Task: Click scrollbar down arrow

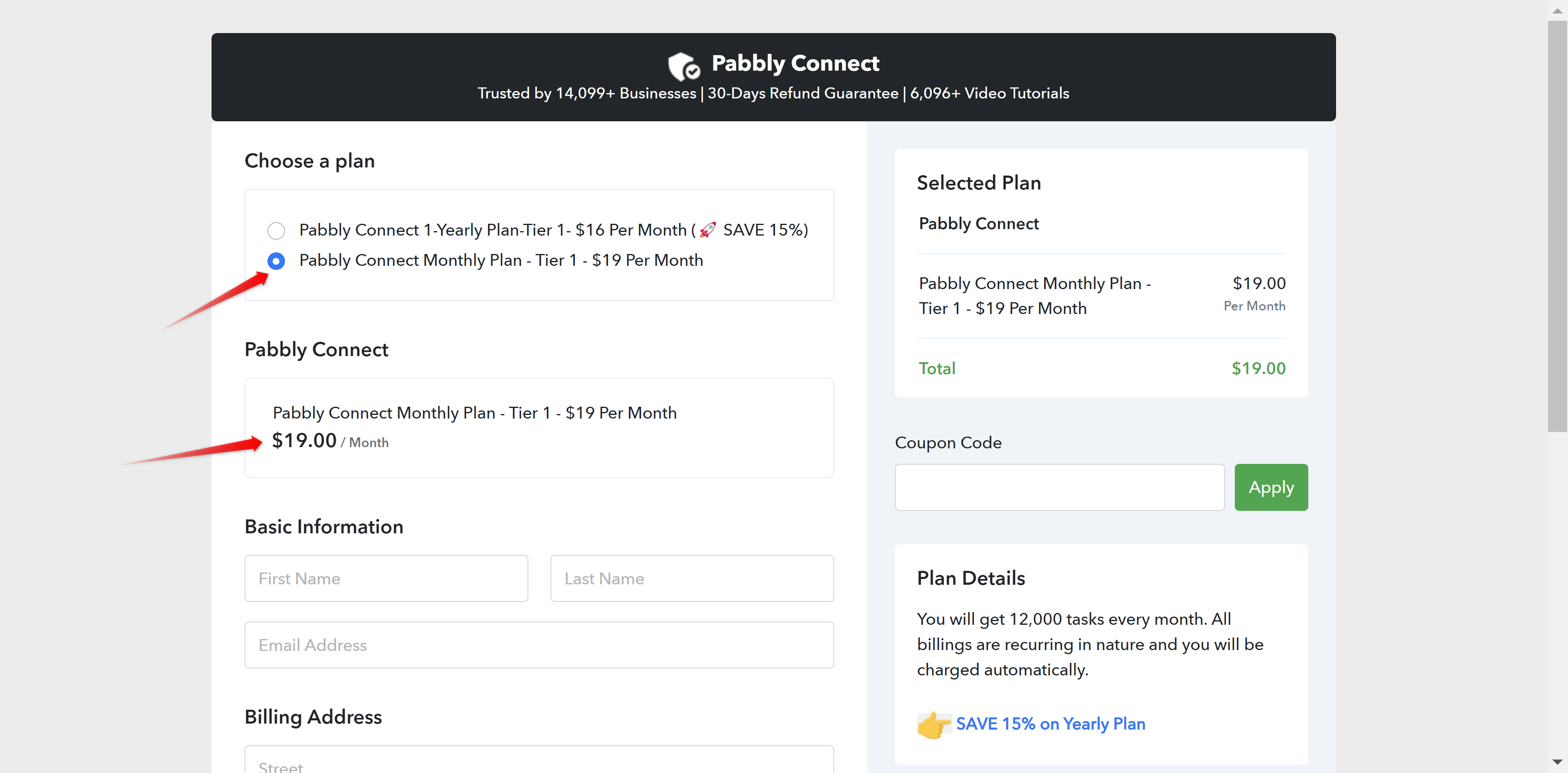Action: tap(1557, 762)
